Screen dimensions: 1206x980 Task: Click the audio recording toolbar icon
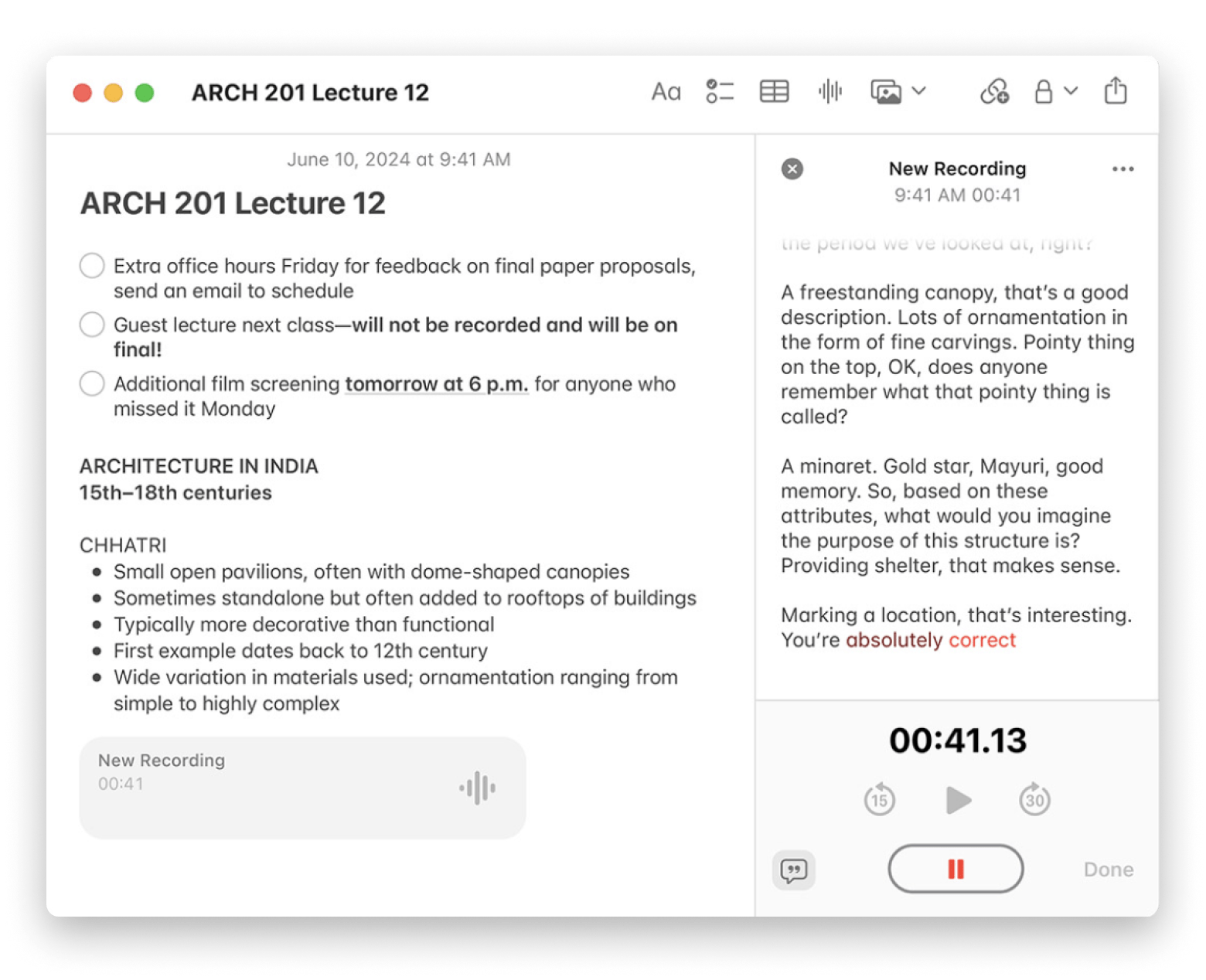[x=830, y=91]
